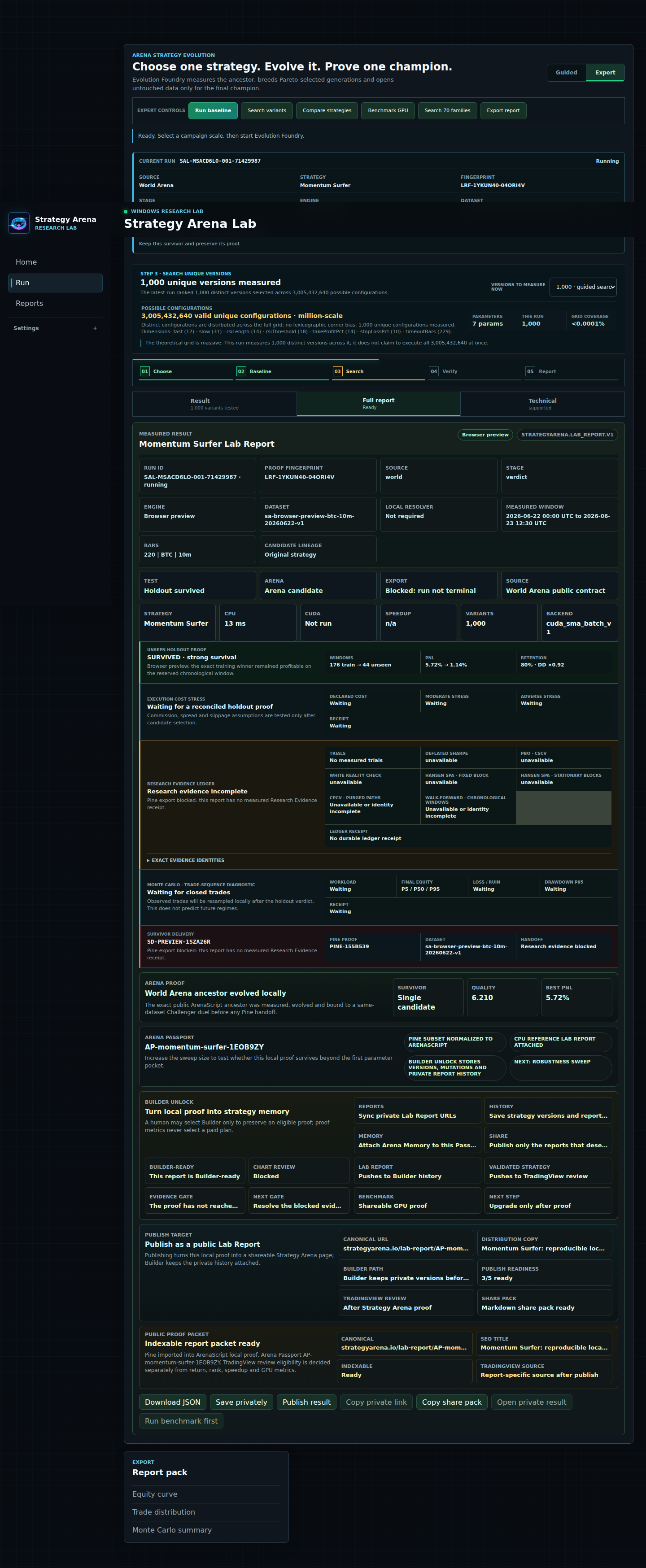Screen dimensions: 646x1568
Task: Click the 3/5 ready publish readiness card
Action: 544,1273
